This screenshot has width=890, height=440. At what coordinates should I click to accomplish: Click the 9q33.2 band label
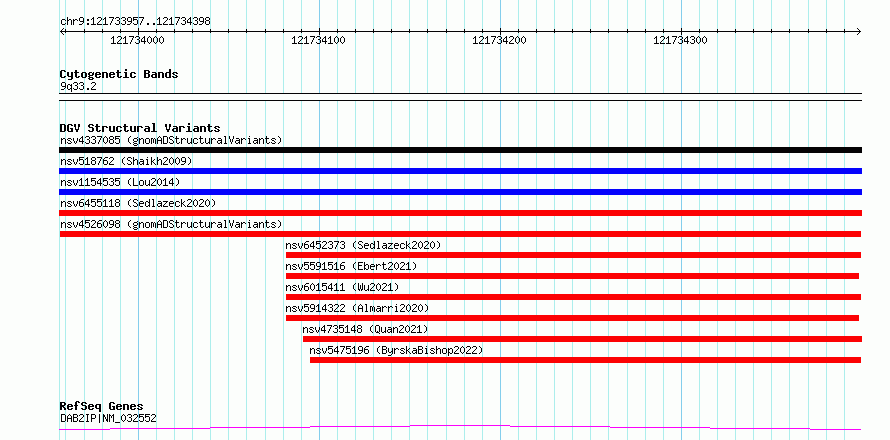(x=78, y=87)
